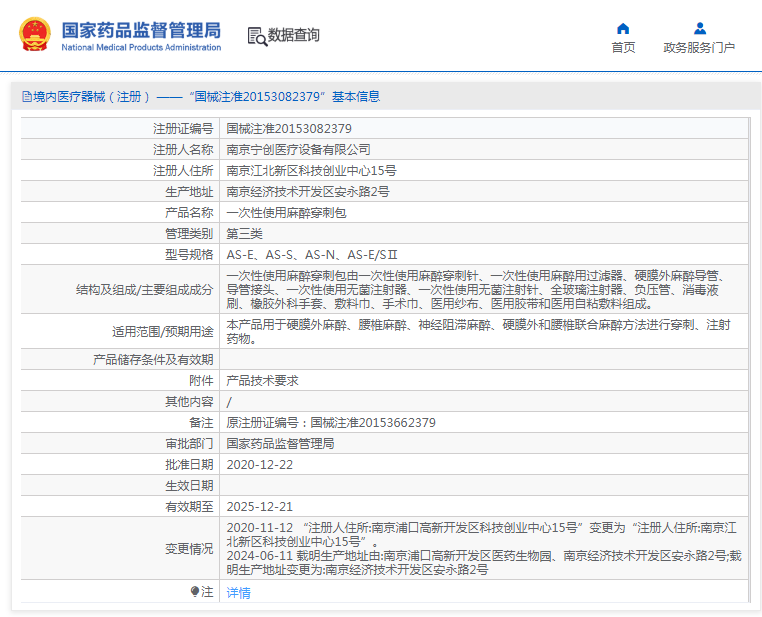Click approval date 2020-12-22
The width and height of the screenshot is (762, 617).
pyautogui.click(x=260, y=464)
